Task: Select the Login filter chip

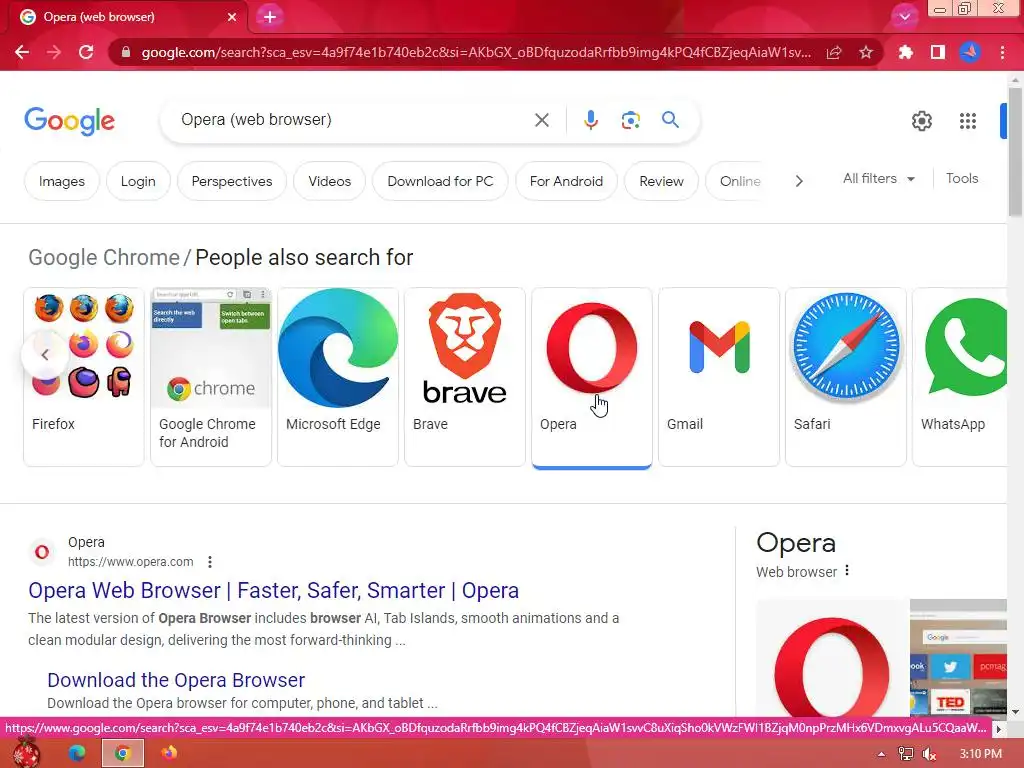Action: pyautogui.click(x=138, y=182)
